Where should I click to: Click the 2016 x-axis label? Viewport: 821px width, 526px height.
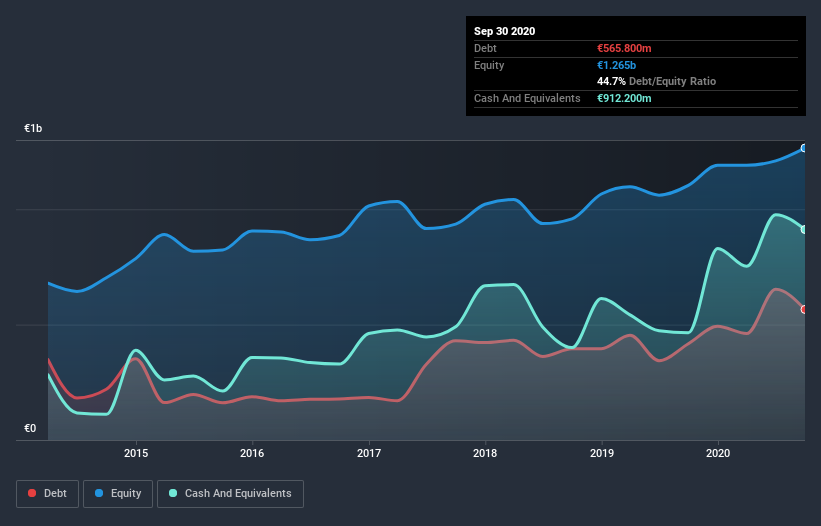252,453
